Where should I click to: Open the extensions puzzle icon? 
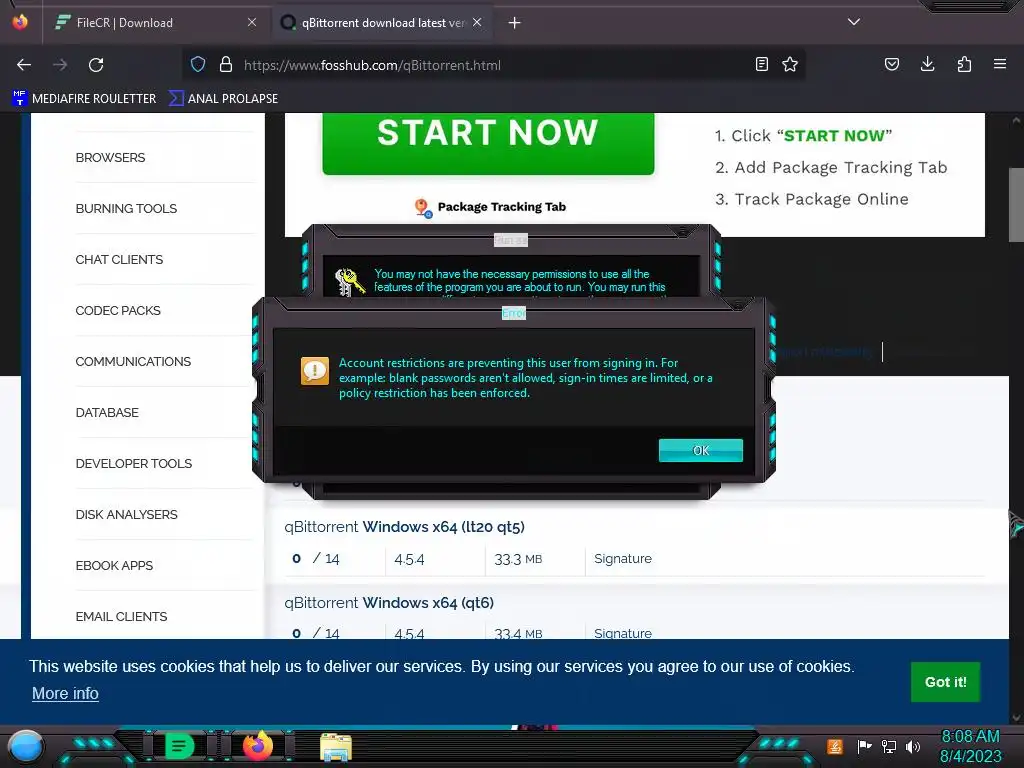coord(964,64)
